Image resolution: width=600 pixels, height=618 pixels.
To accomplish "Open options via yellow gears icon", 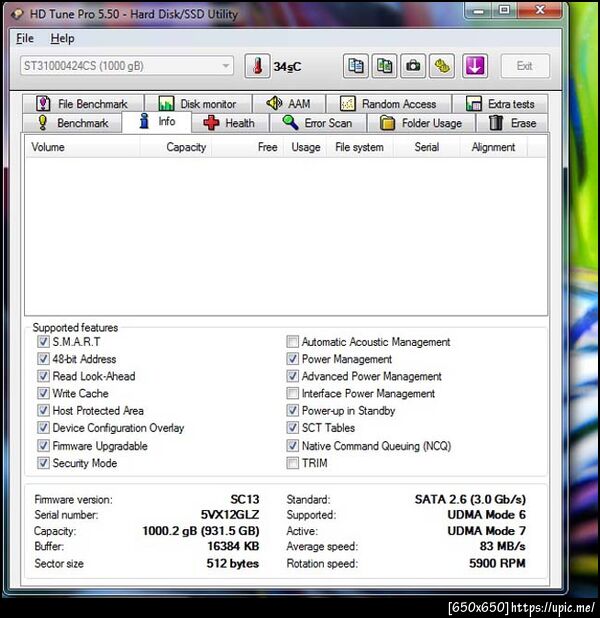I will click(442, 66).
